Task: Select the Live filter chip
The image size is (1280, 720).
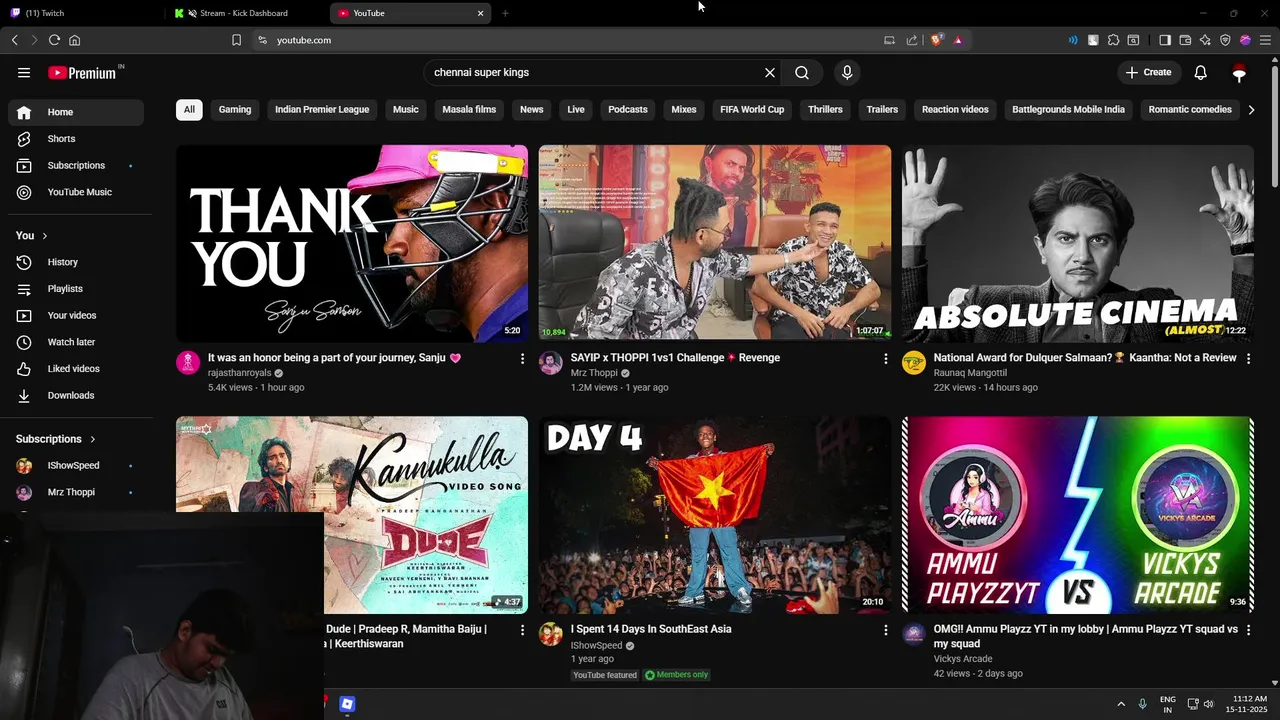Action: pyautogui.click(x=576, y=110)
